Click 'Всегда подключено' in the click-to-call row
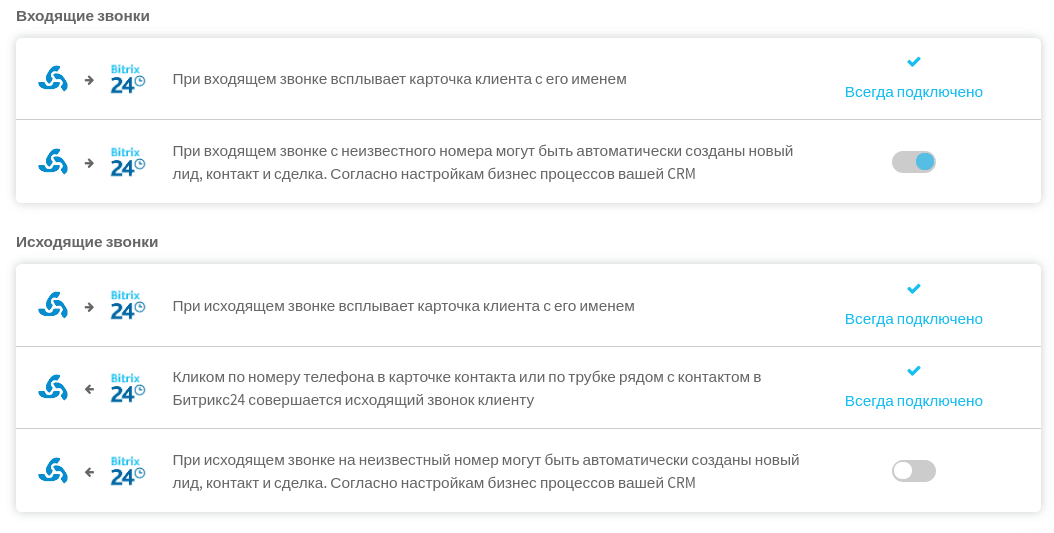1054x533 pixels. [x=914, y=401]
